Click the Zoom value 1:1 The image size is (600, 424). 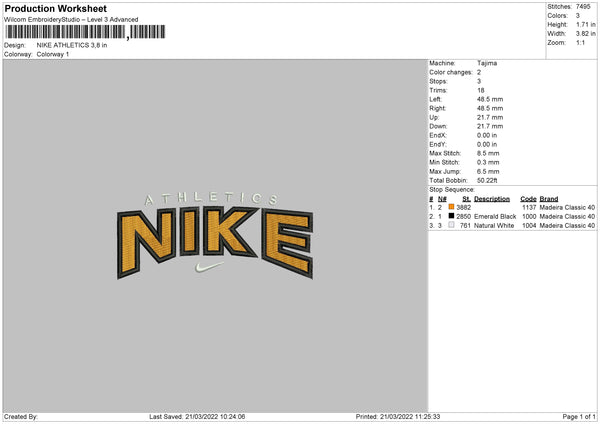coord(580,42)
